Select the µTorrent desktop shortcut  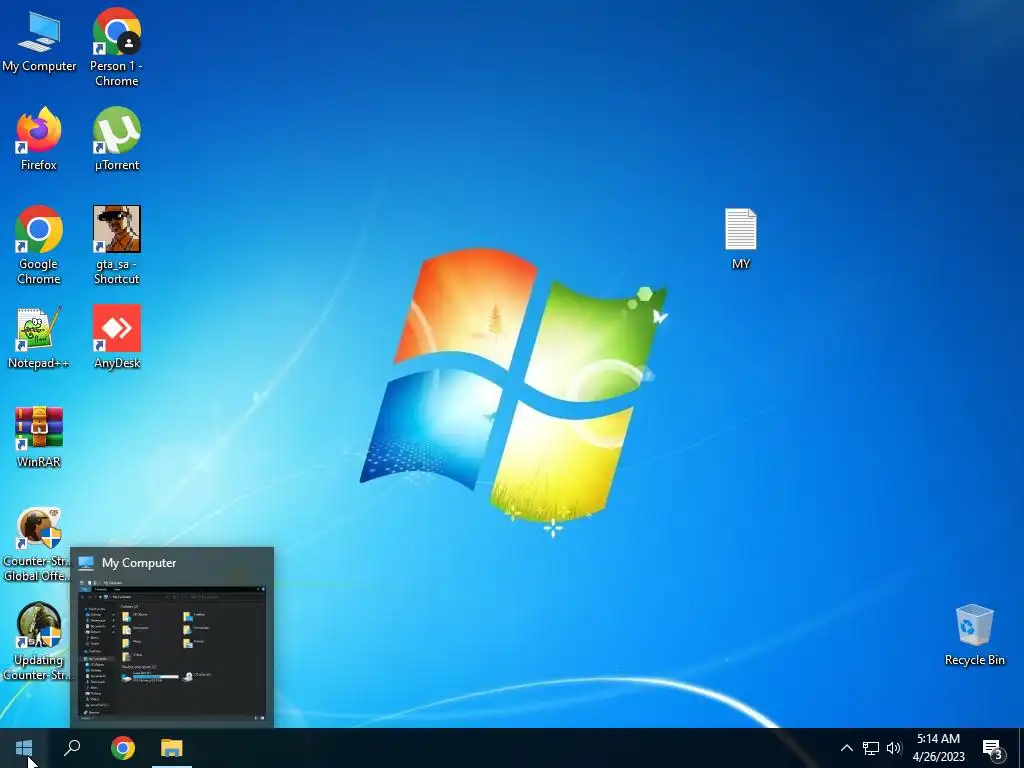click(116, 139)
